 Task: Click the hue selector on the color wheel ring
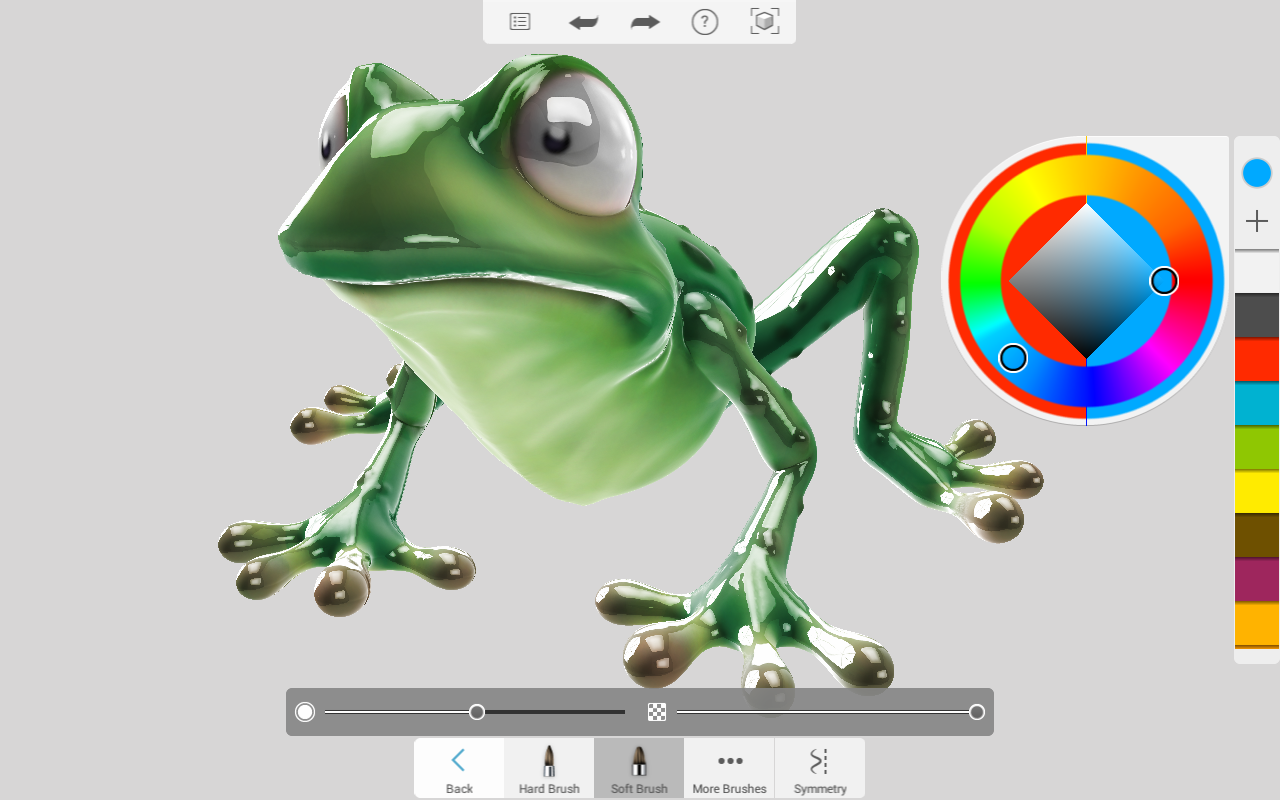pos(1013,357)
